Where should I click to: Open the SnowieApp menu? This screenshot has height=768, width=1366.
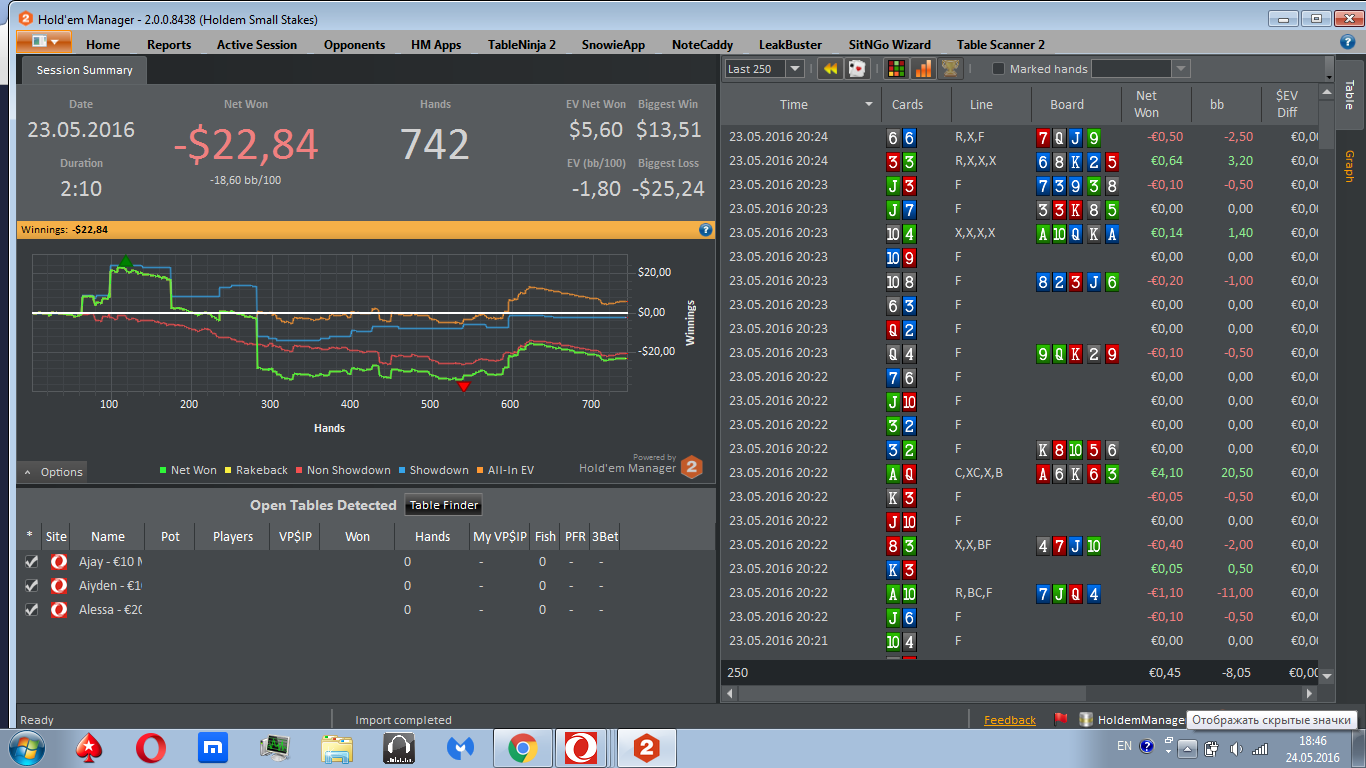[614, 44]
